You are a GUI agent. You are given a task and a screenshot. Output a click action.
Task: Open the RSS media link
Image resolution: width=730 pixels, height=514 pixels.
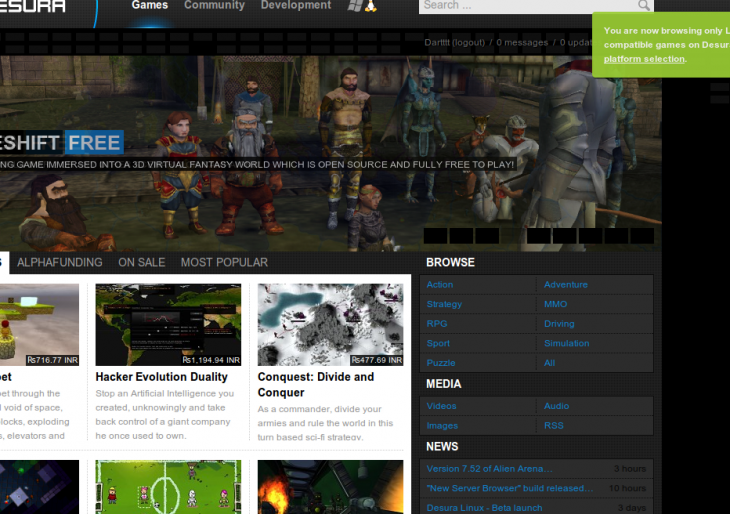point(554,426)
